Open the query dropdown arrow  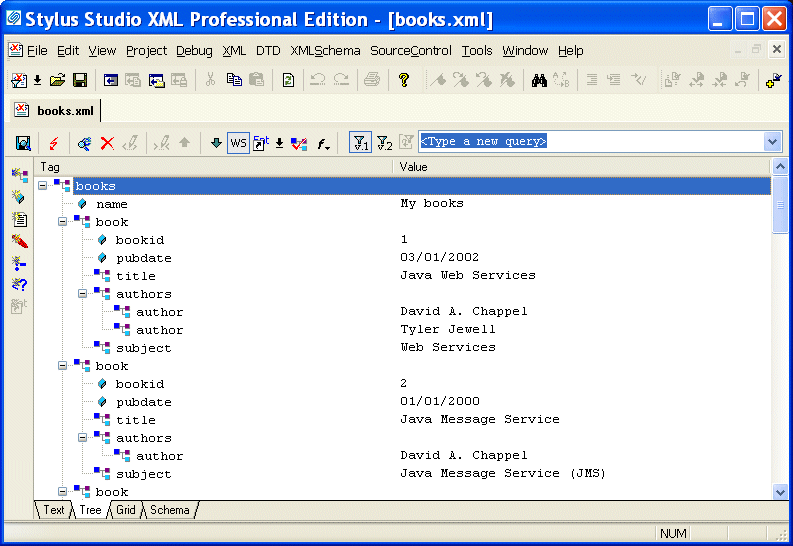[x=771, y=142]
